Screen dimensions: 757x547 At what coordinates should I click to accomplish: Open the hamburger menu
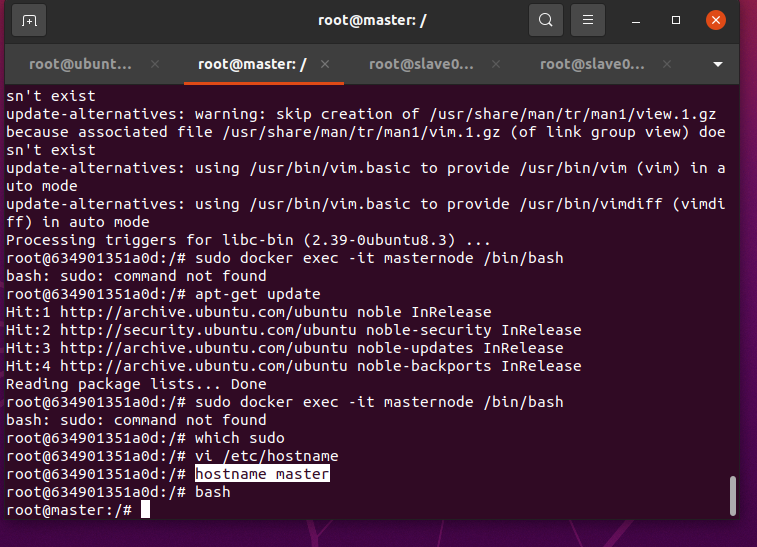click(x=588, y=20)
